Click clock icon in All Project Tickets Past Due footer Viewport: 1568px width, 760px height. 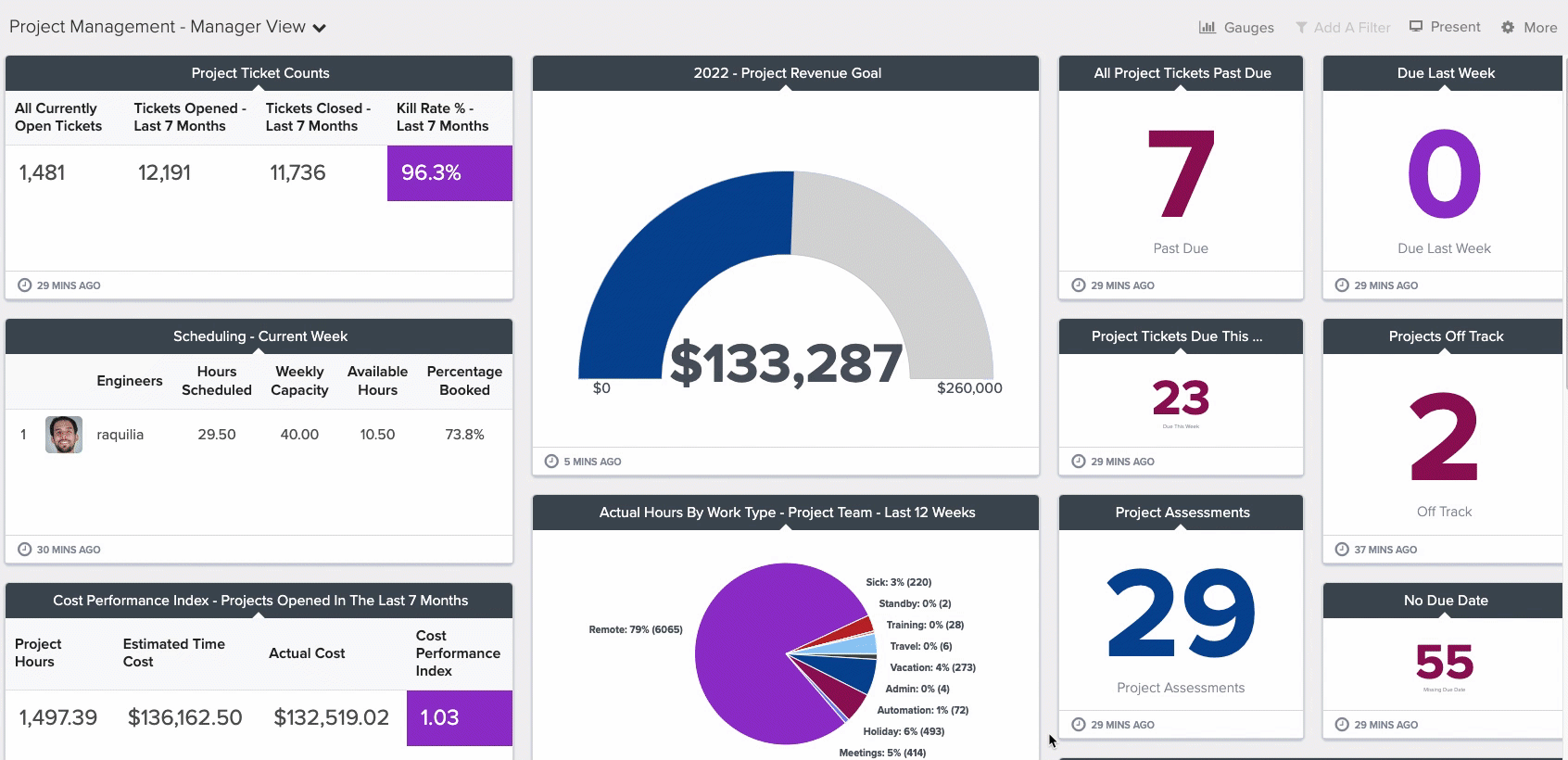pos(1079,285)
